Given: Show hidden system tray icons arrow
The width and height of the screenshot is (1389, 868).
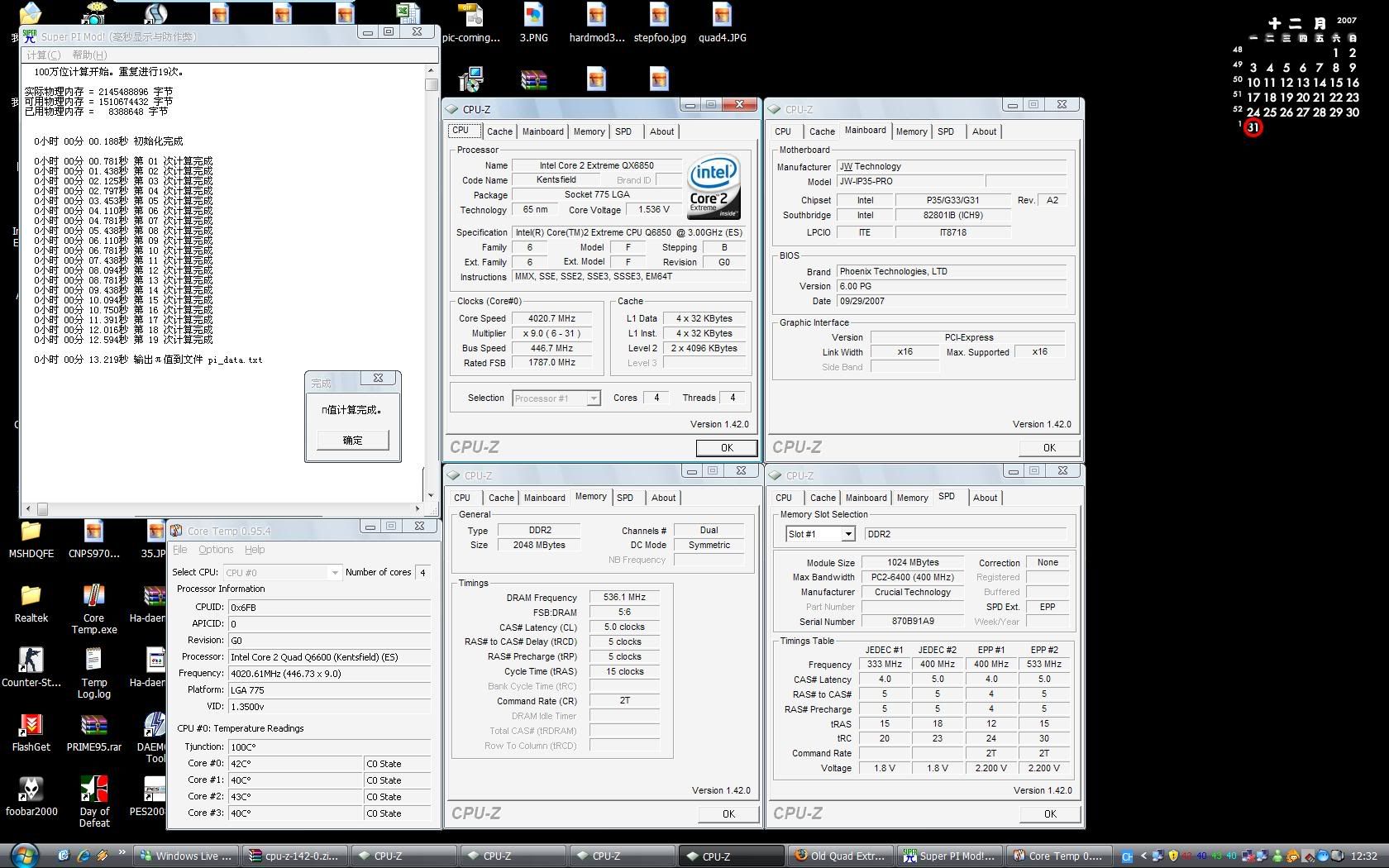Looking at the screenshot, I should pyautogui.click(x=1143, y=856).
